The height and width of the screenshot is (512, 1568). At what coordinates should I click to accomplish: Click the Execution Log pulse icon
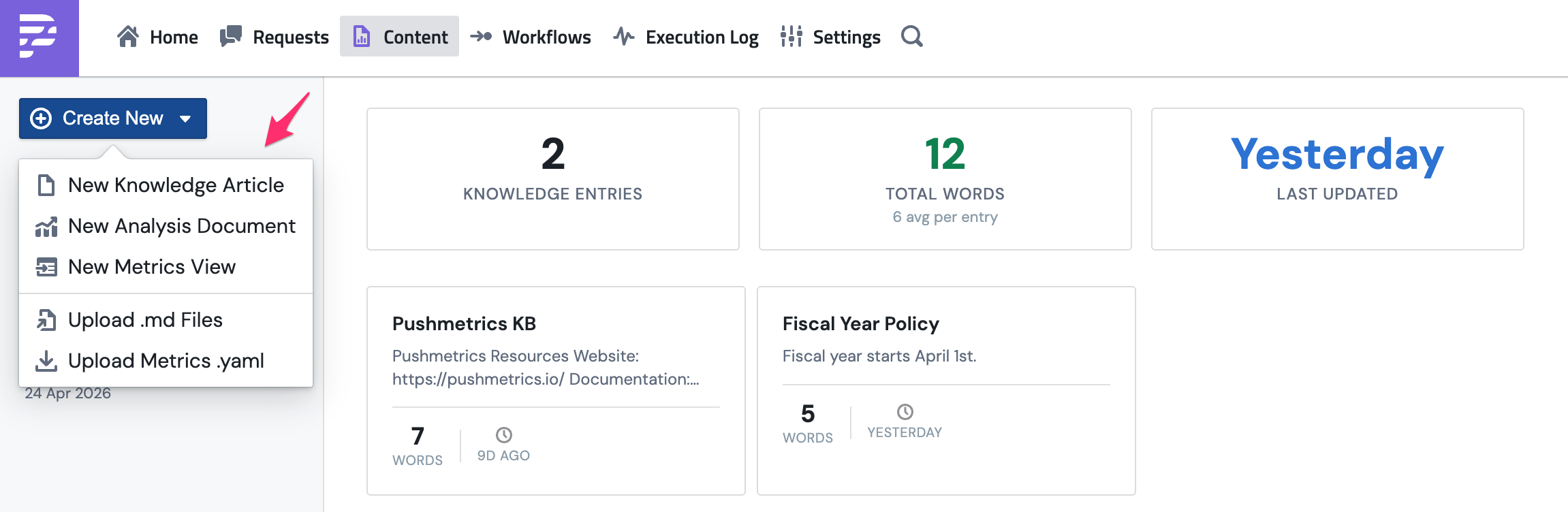624,37
